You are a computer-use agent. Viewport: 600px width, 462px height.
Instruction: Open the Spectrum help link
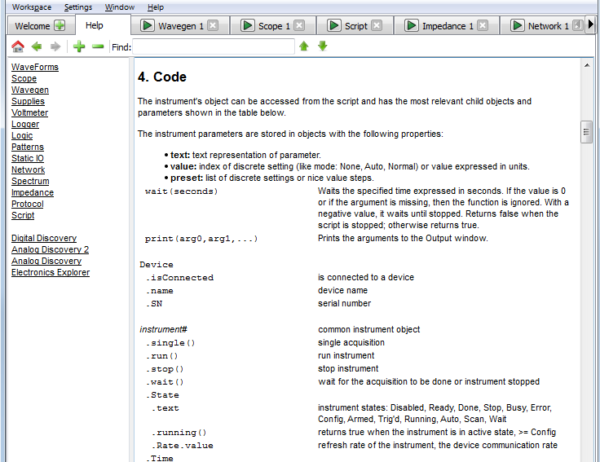[x=30, y=181]
